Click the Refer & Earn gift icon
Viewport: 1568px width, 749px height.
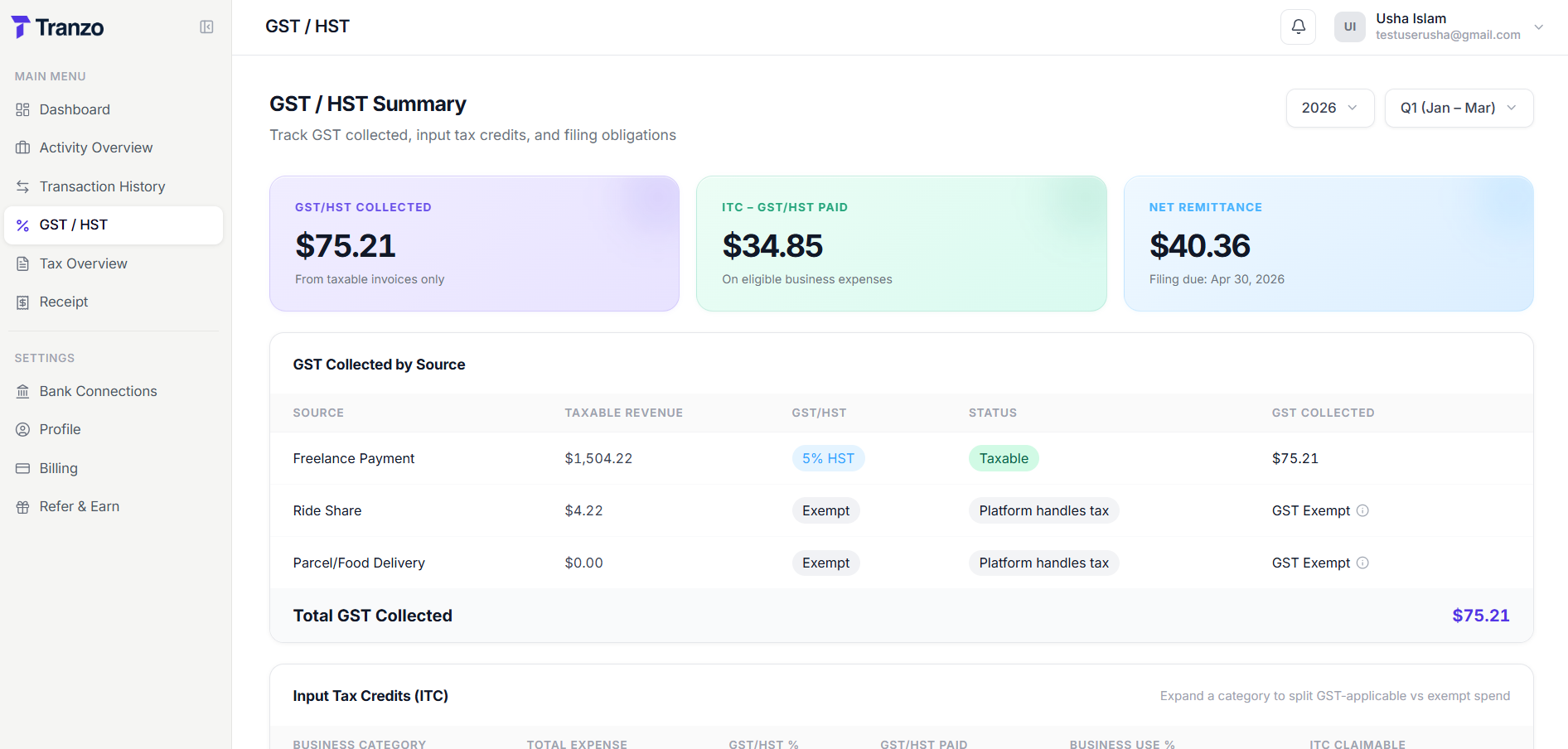point(23,507)
